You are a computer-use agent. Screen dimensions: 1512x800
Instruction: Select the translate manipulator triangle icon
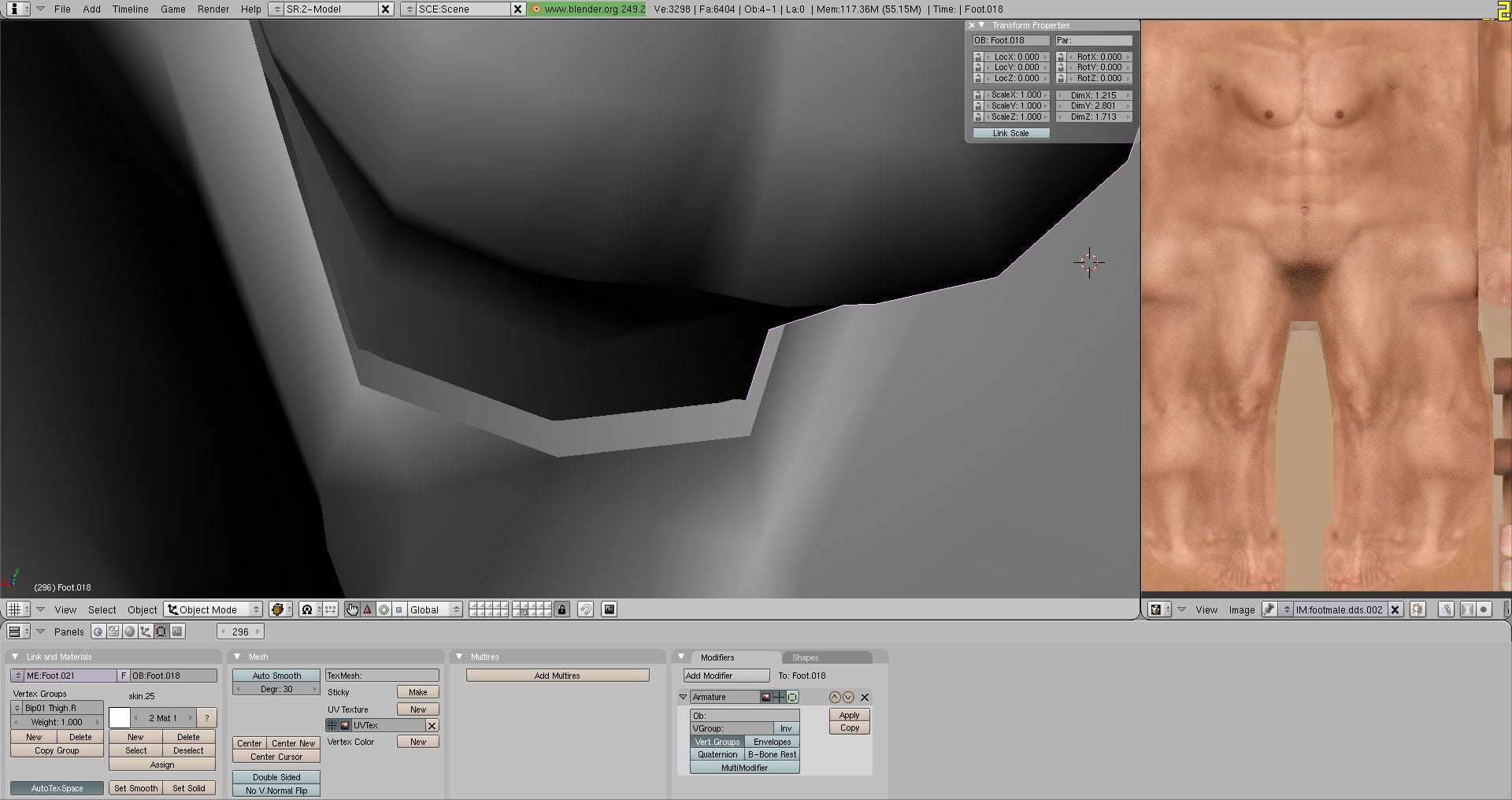(368, 609)
